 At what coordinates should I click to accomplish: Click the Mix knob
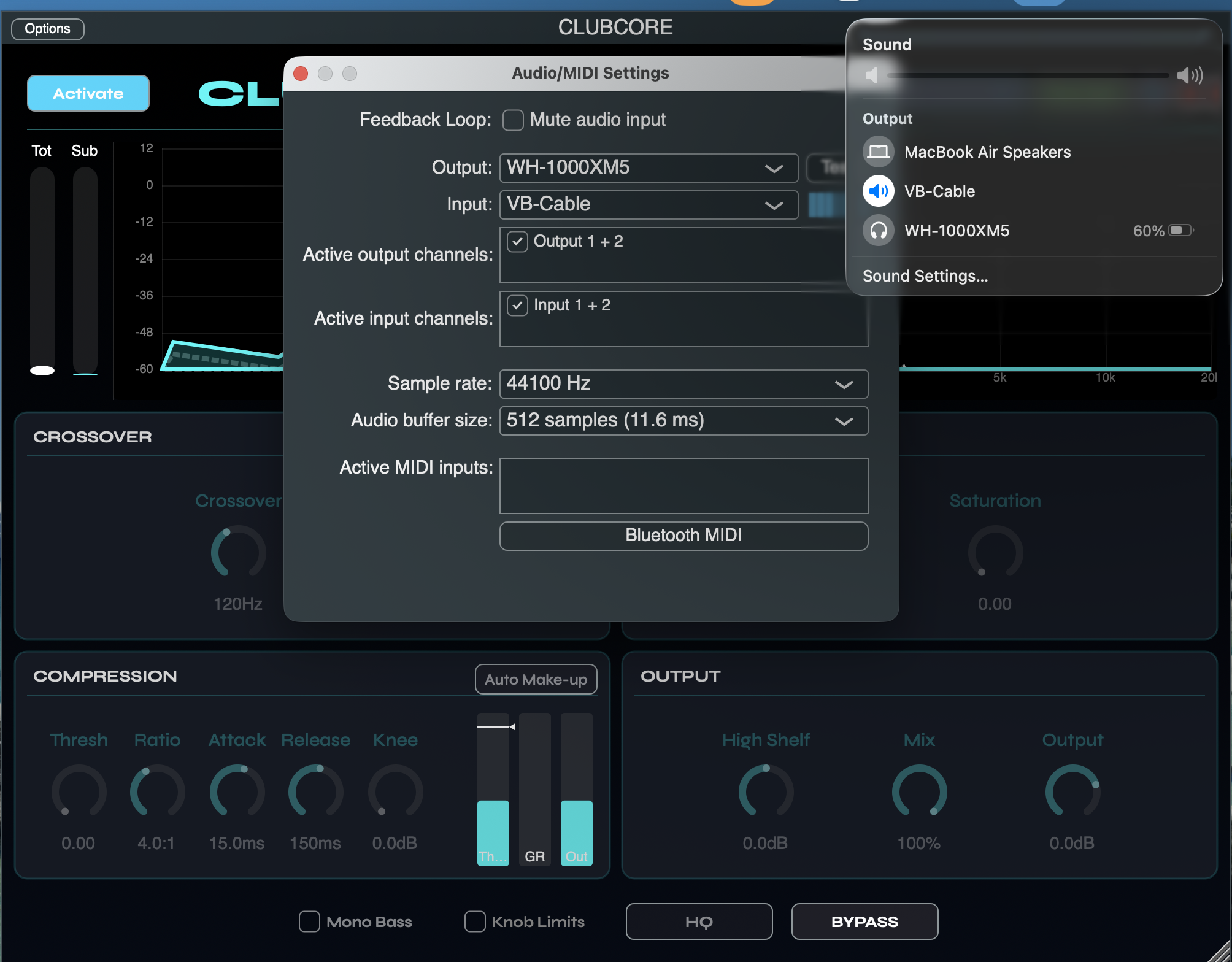coord(918,791)
